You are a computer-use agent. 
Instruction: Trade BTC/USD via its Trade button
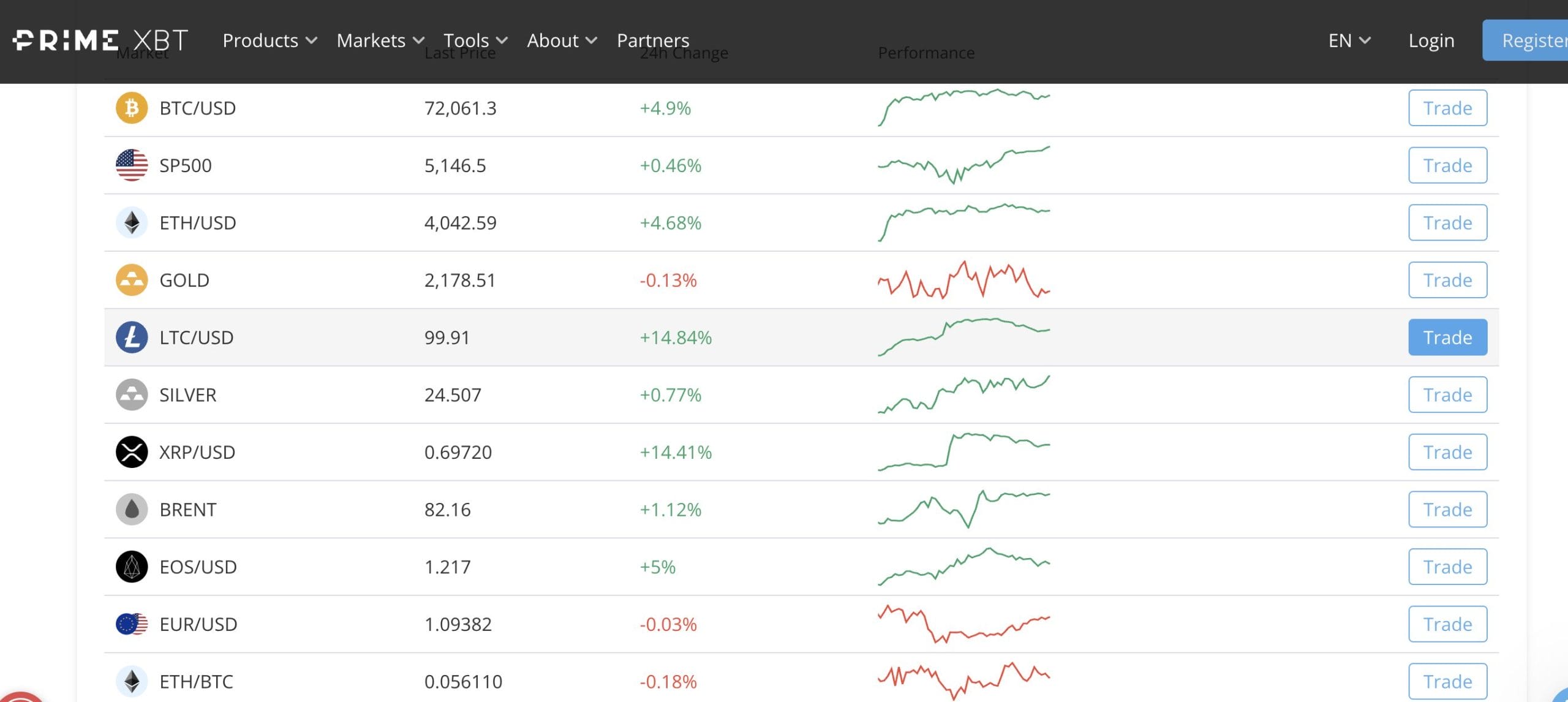(1447, 108)
